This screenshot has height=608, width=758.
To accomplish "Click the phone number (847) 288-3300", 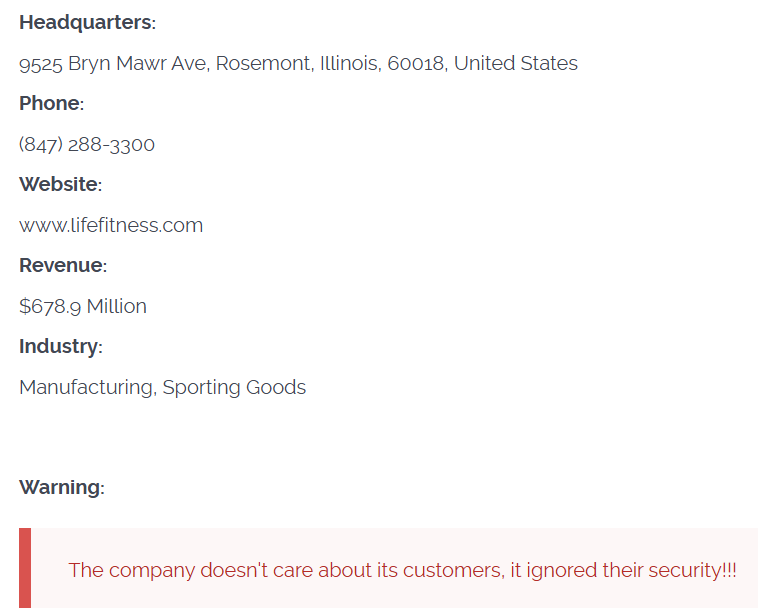I will 87,144.
